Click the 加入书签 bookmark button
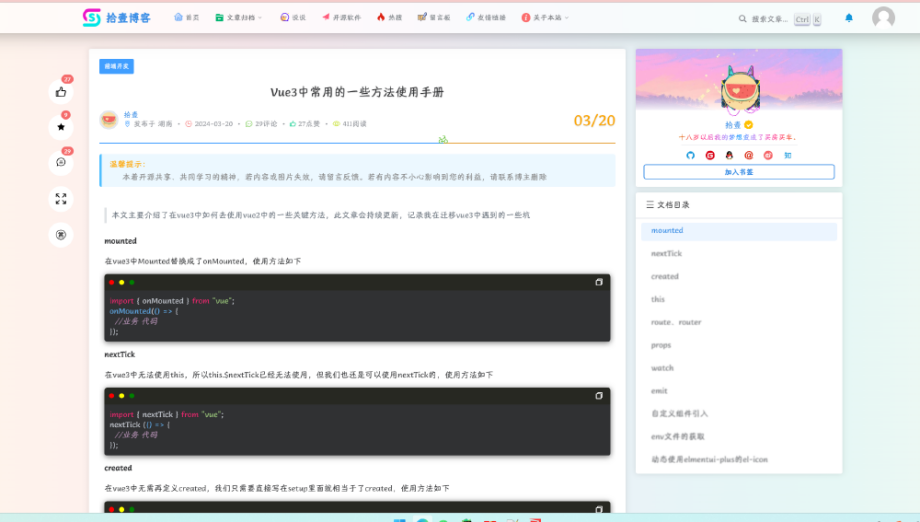 click(739, 172)
